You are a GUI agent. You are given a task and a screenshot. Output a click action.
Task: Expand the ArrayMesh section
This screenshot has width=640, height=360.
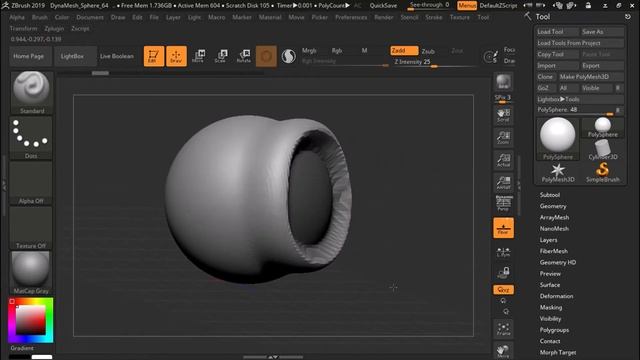click(554, 218)
